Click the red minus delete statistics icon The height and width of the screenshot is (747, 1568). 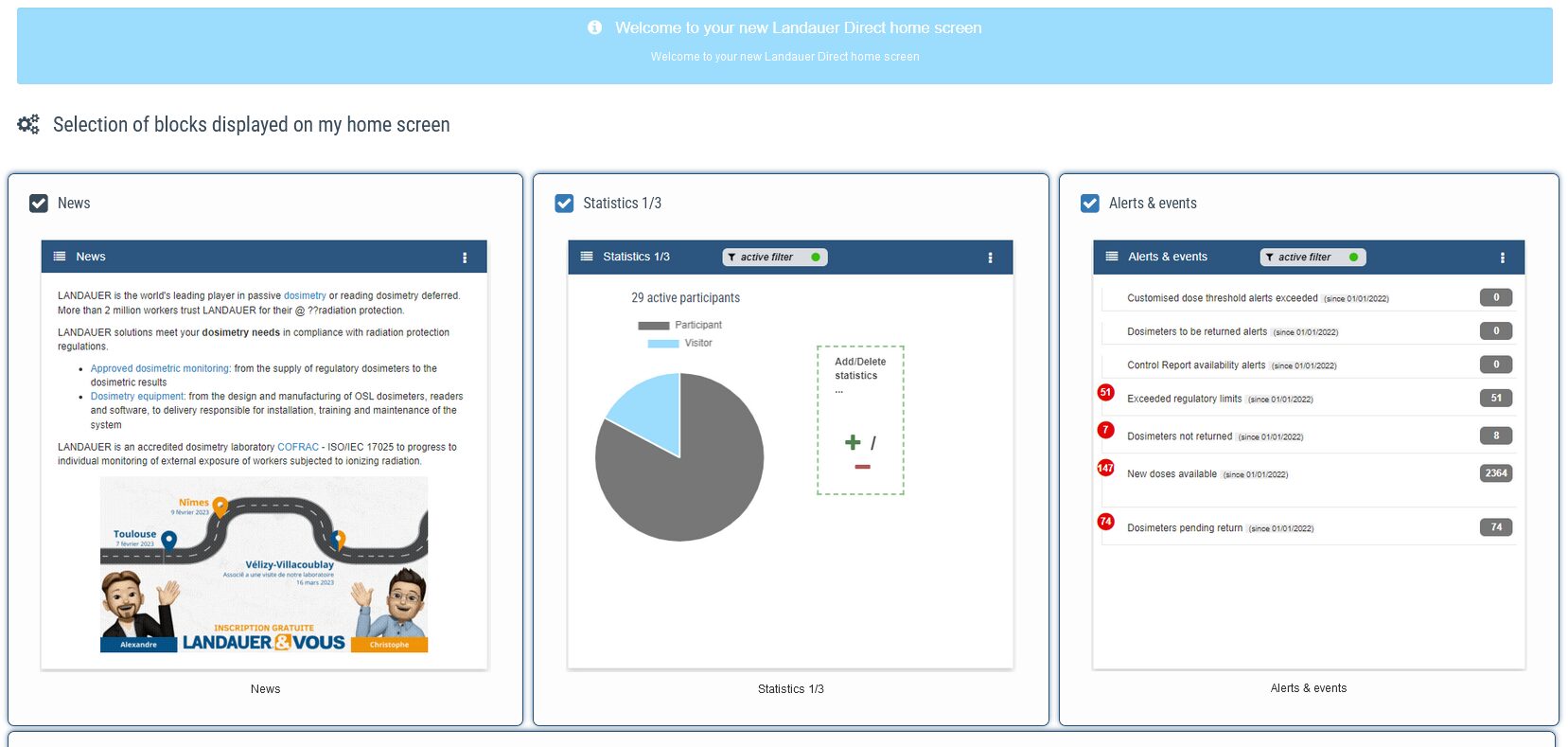(862, 467)
